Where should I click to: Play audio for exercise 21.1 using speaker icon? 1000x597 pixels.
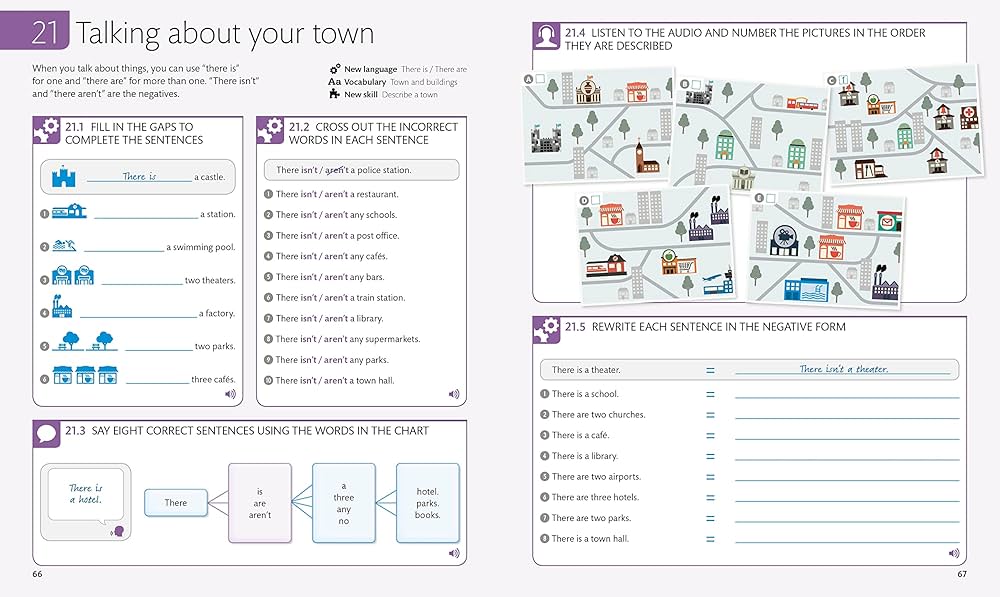pos(230,394)
